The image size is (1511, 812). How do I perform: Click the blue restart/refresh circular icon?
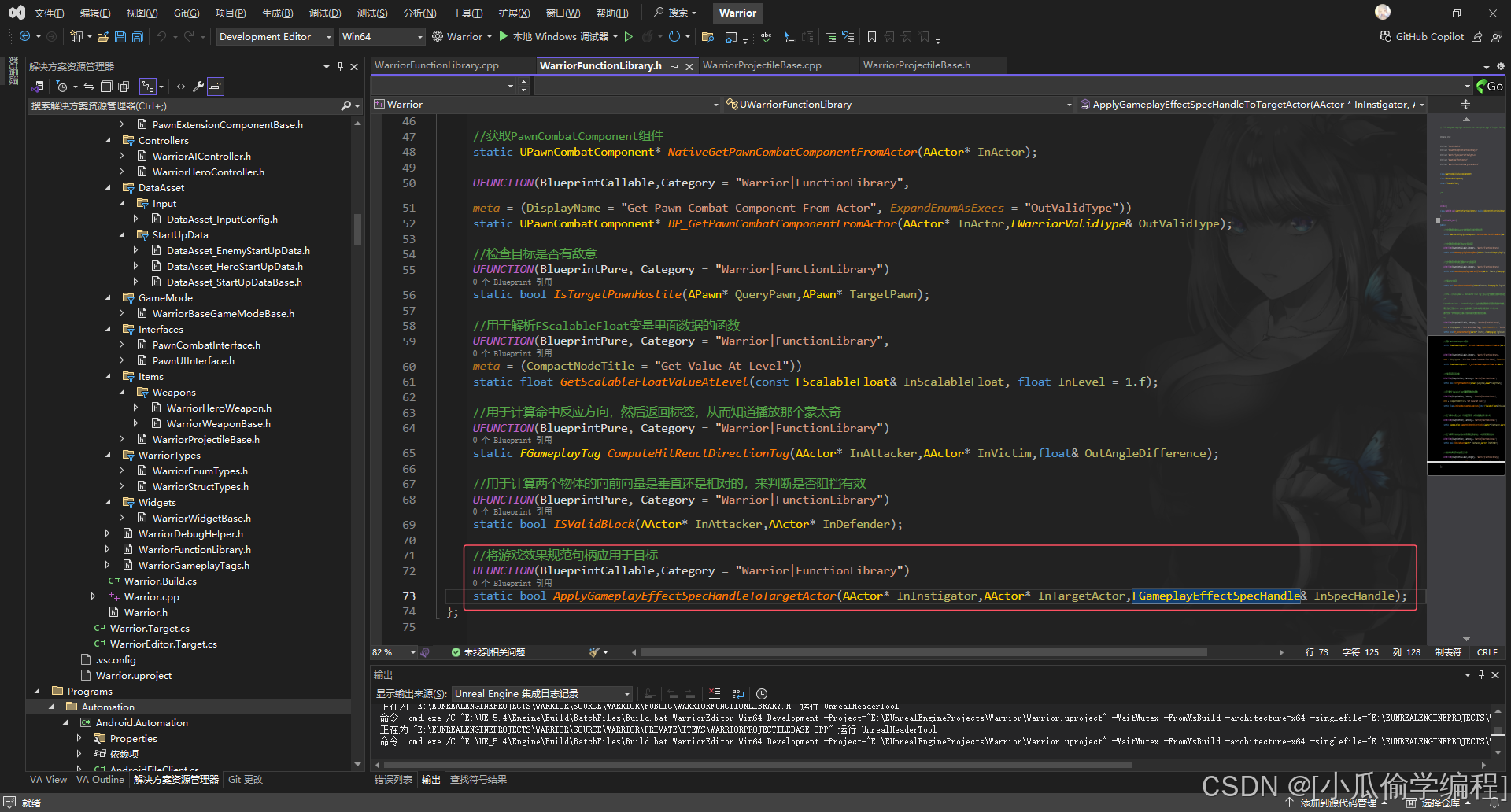674,36
